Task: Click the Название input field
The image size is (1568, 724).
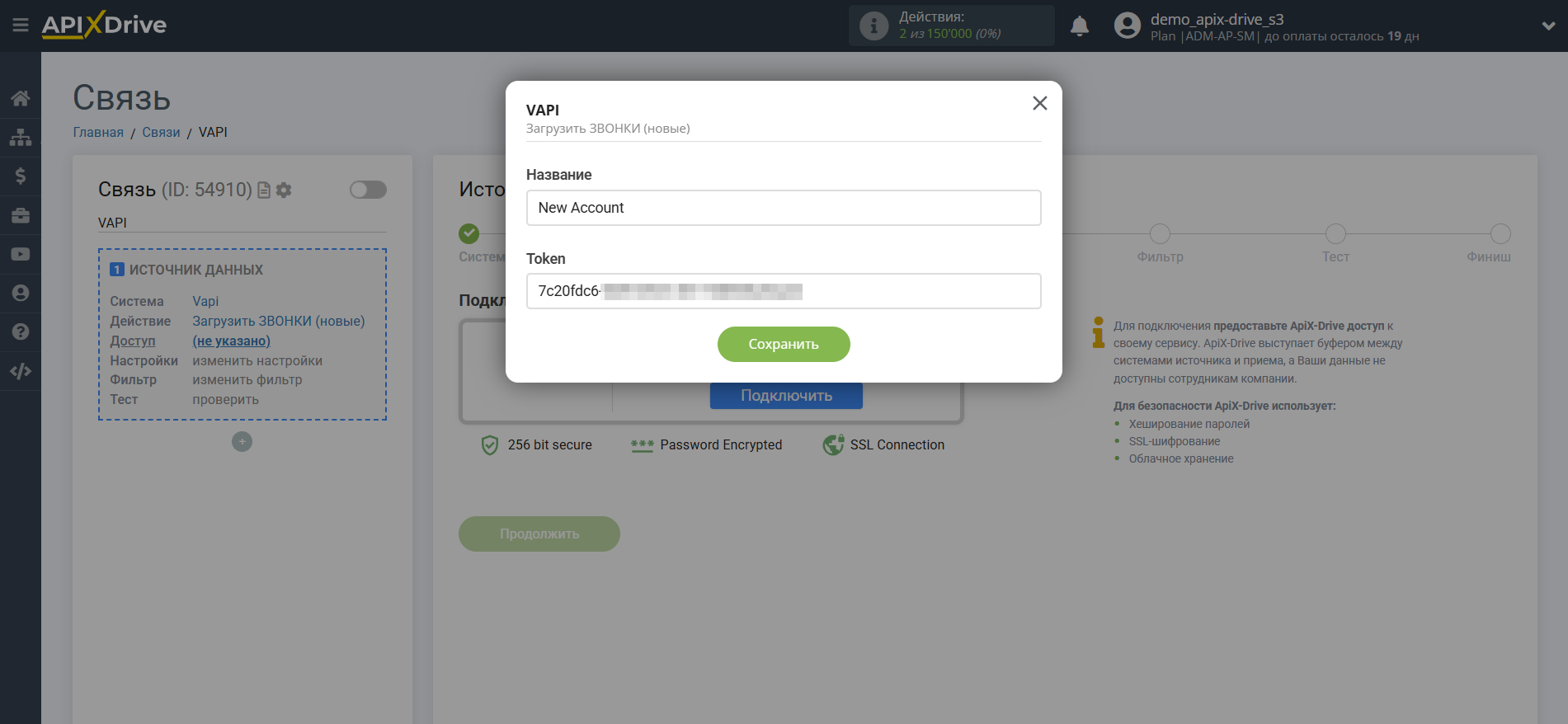Action: 784,208
